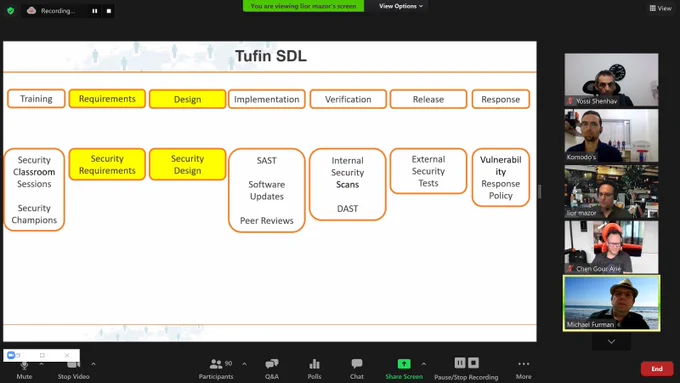Image resolution: width=680 pixels, height=383 pixels.
Task: Click the cloud Recording indicator
Action: (51, 11)
